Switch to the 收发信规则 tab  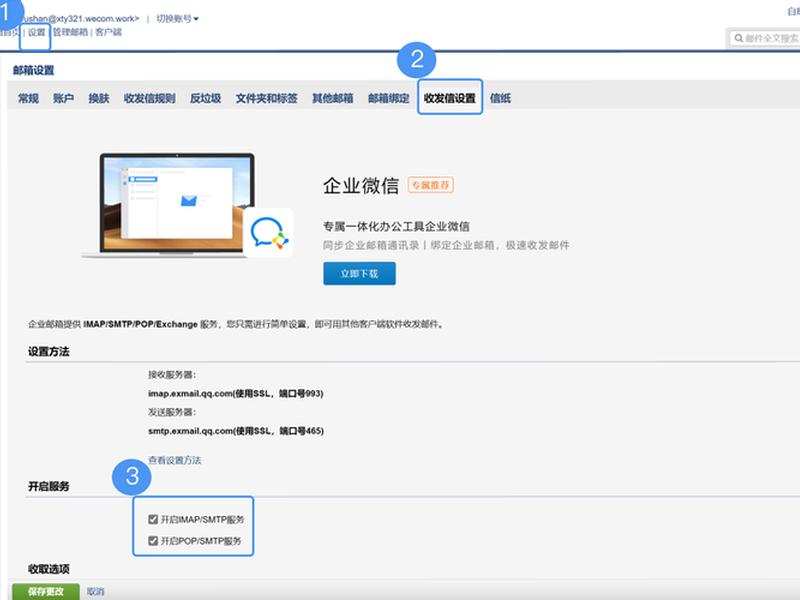pos(149,98)
